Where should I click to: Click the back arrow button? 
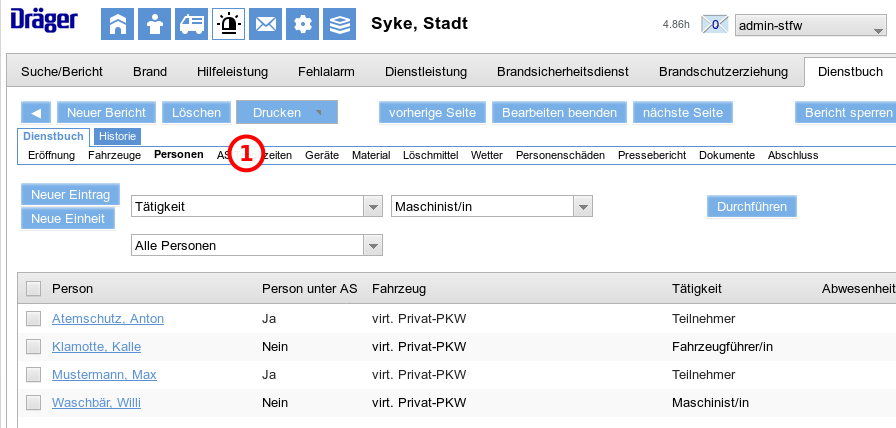(36, 113)
